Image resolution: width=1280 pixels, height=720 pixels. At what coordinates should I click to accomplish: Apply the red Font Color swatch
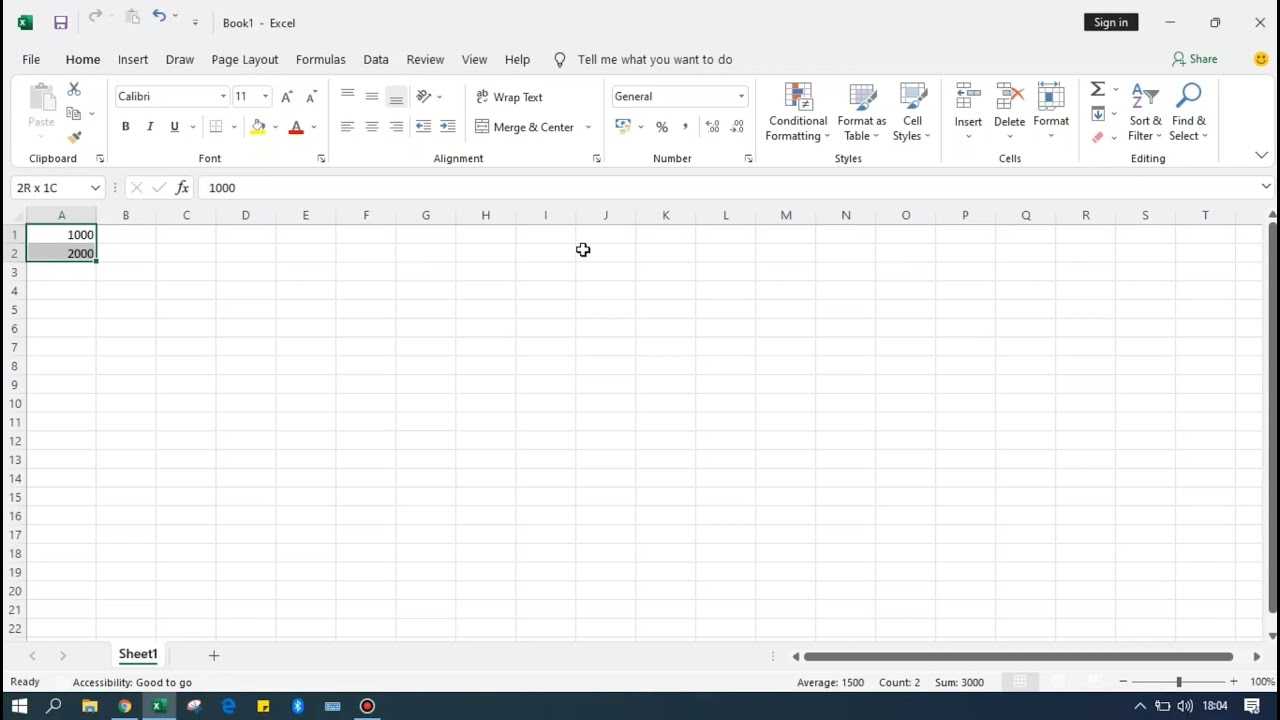(x=296, y=127)
